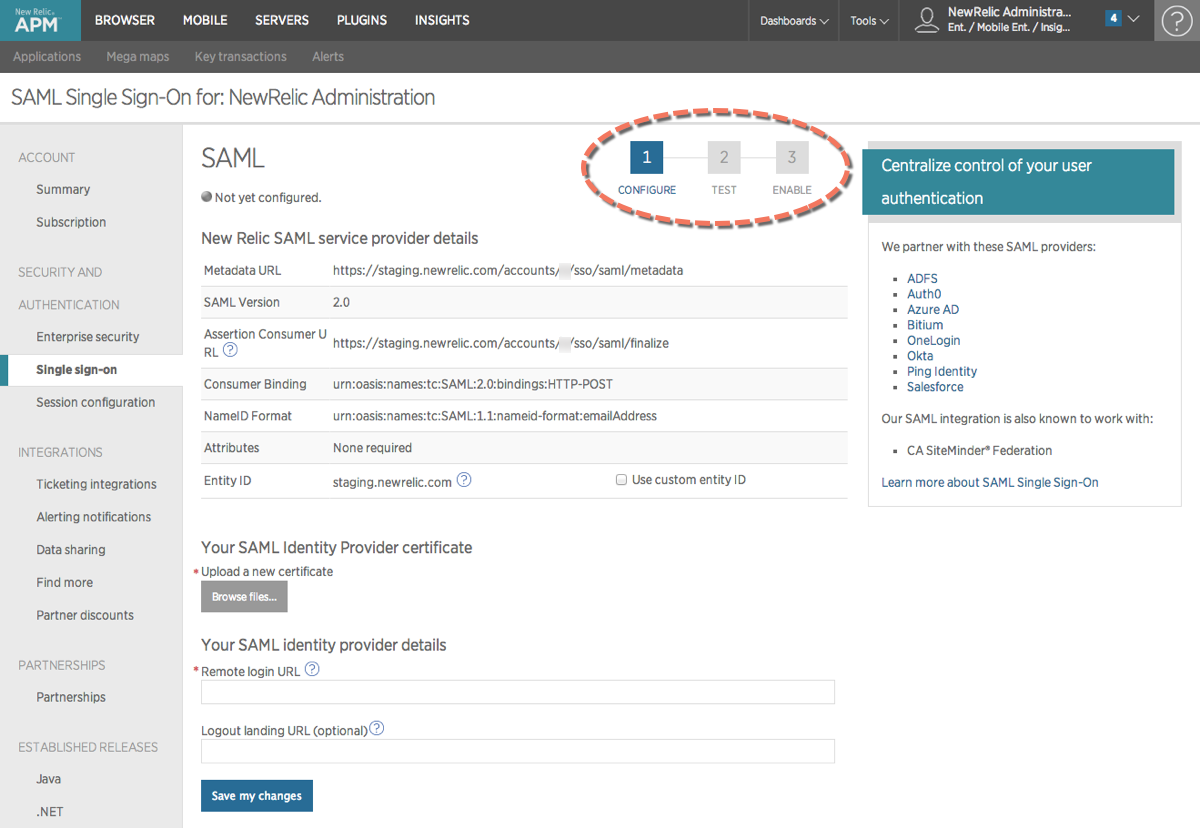Open the Azure AD provider link

click(933, 310)
